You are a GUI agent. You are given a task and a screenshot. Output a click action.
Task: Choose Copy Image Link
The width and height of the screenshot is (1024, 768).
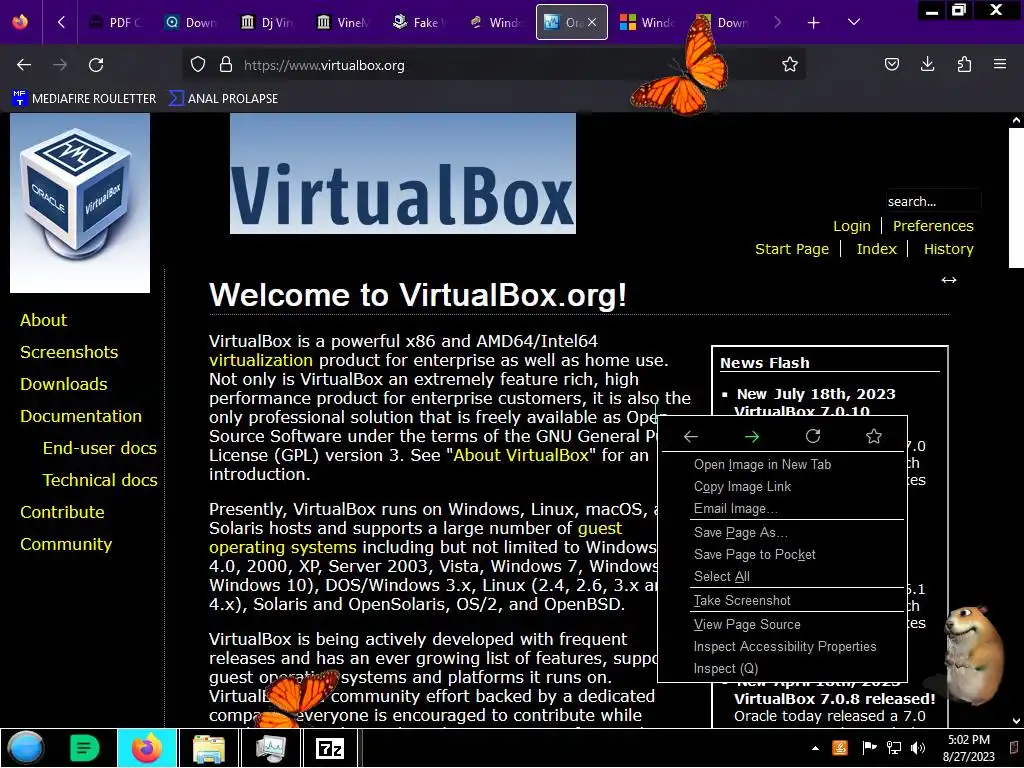tap(782, 487)
